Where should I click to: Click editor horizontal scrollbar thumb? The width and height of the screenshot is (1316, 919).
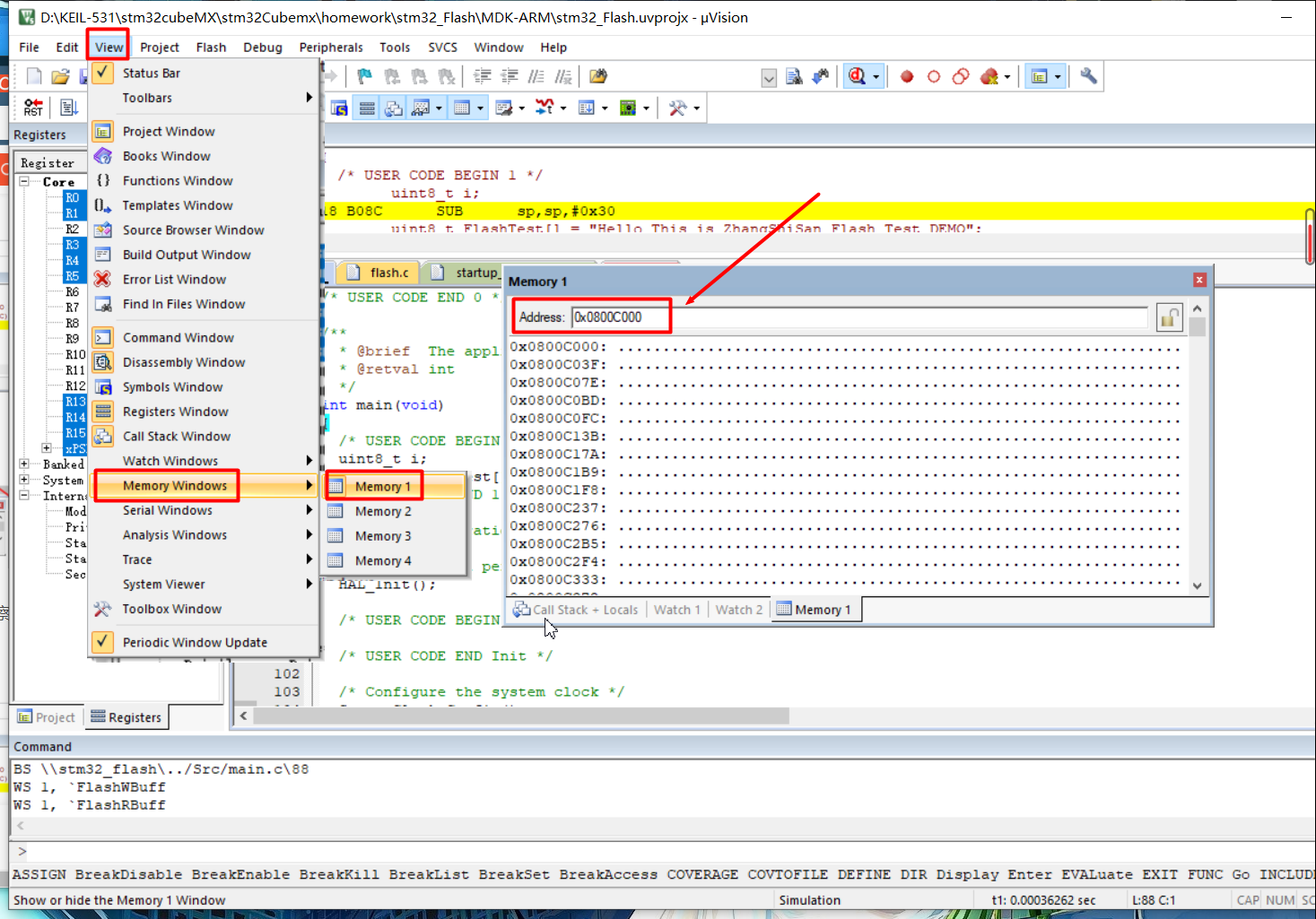coord(521,716)
